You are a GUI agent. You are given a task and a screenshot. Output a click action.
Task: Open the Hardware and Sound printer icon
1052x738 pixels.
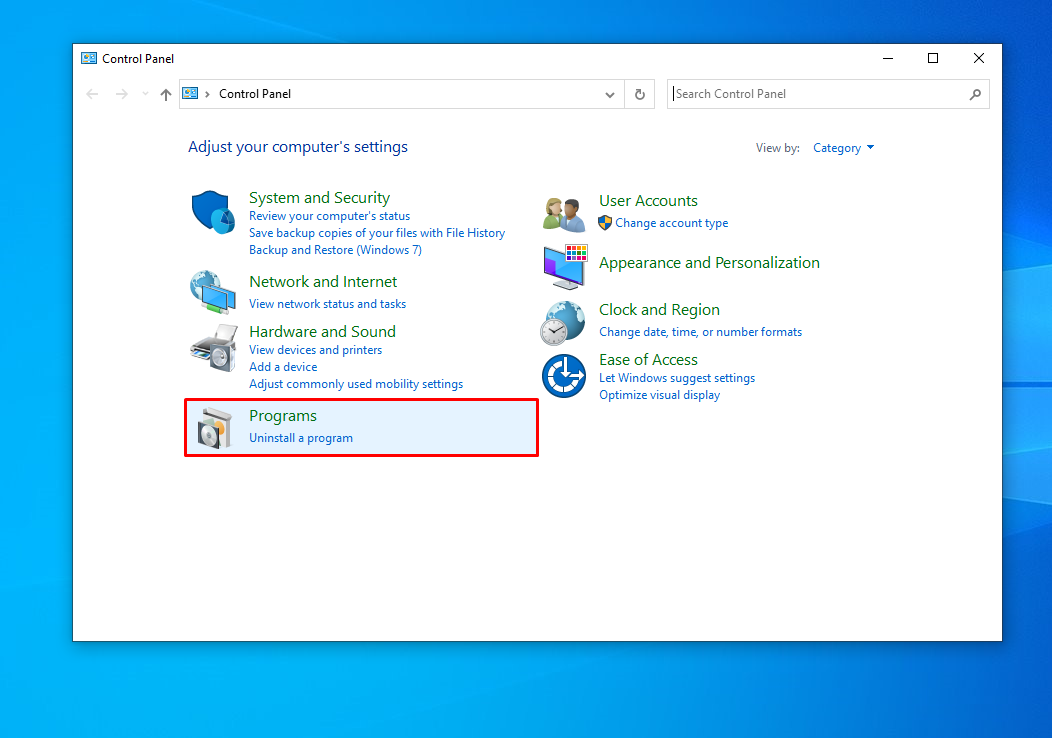[x=214, y=348]
